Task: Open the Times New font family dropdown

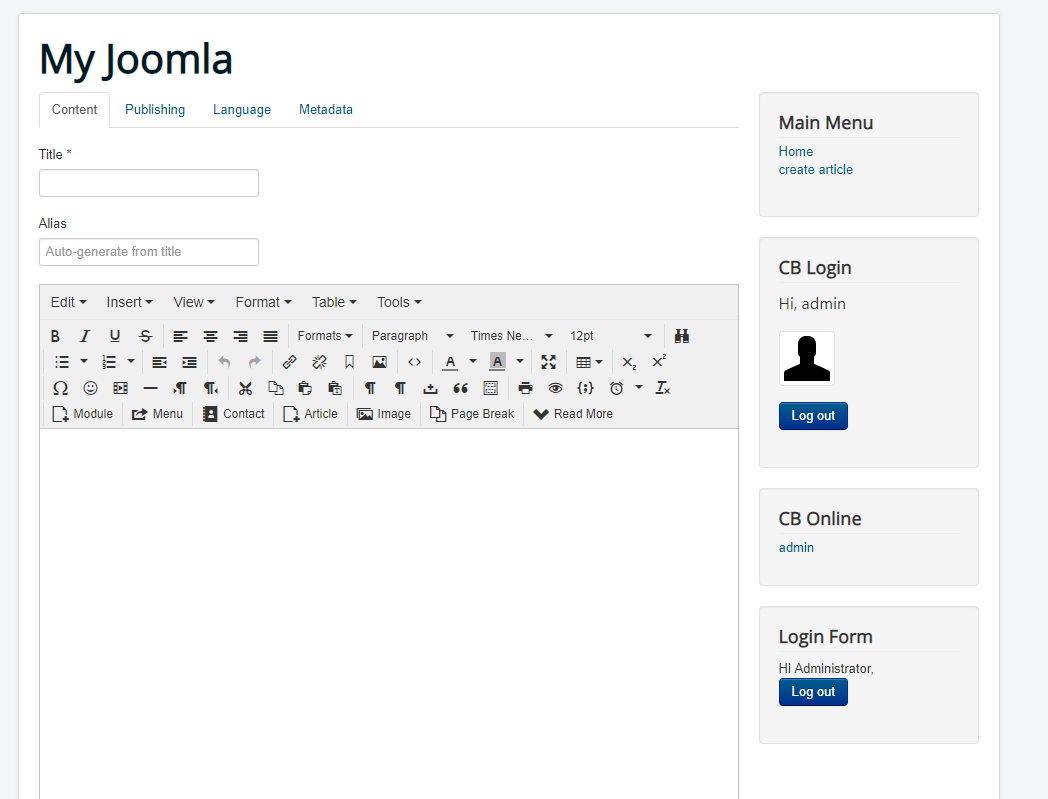Action: (511, 336)
